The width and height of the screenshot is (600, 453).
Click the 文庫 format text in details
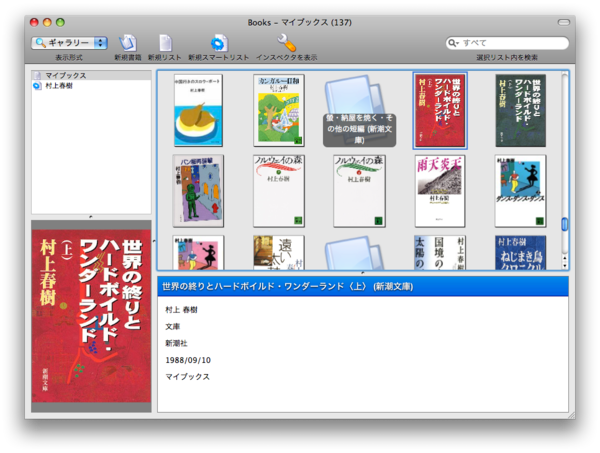click(173, 326)
